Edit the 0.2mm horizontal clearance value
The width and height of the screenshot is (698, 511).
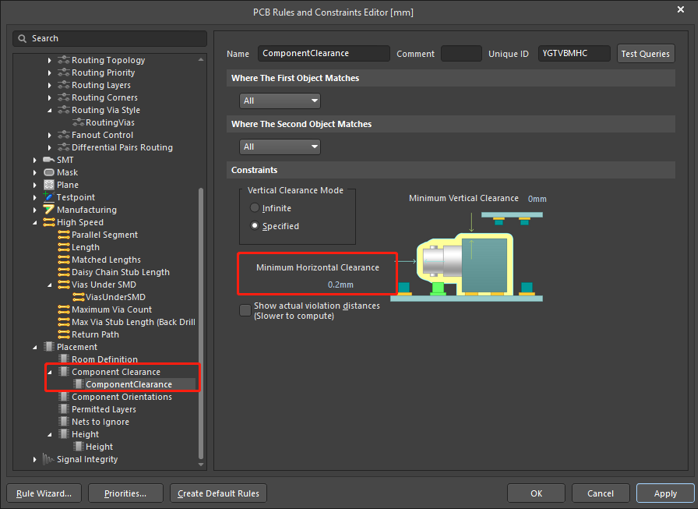pyautogui.click(x=341, y=284)
